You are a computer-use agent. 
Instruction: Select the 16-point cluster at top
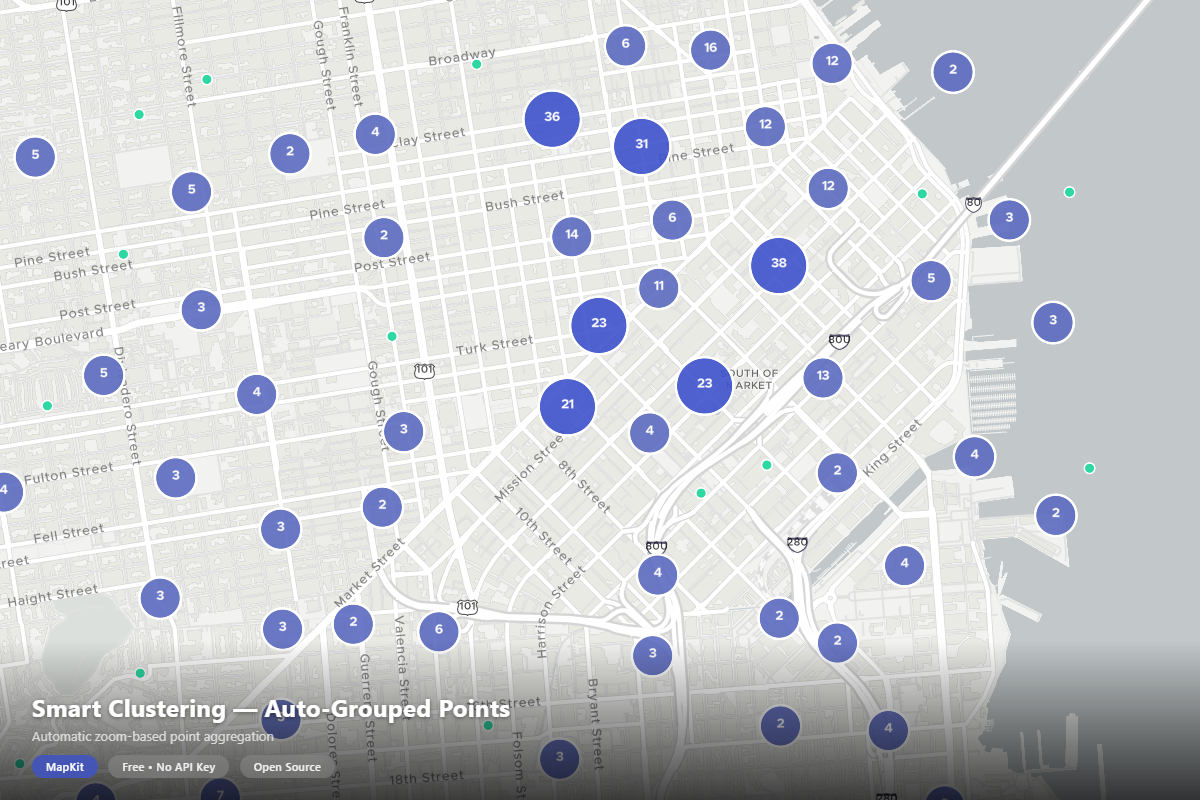(x=710, y=47)
